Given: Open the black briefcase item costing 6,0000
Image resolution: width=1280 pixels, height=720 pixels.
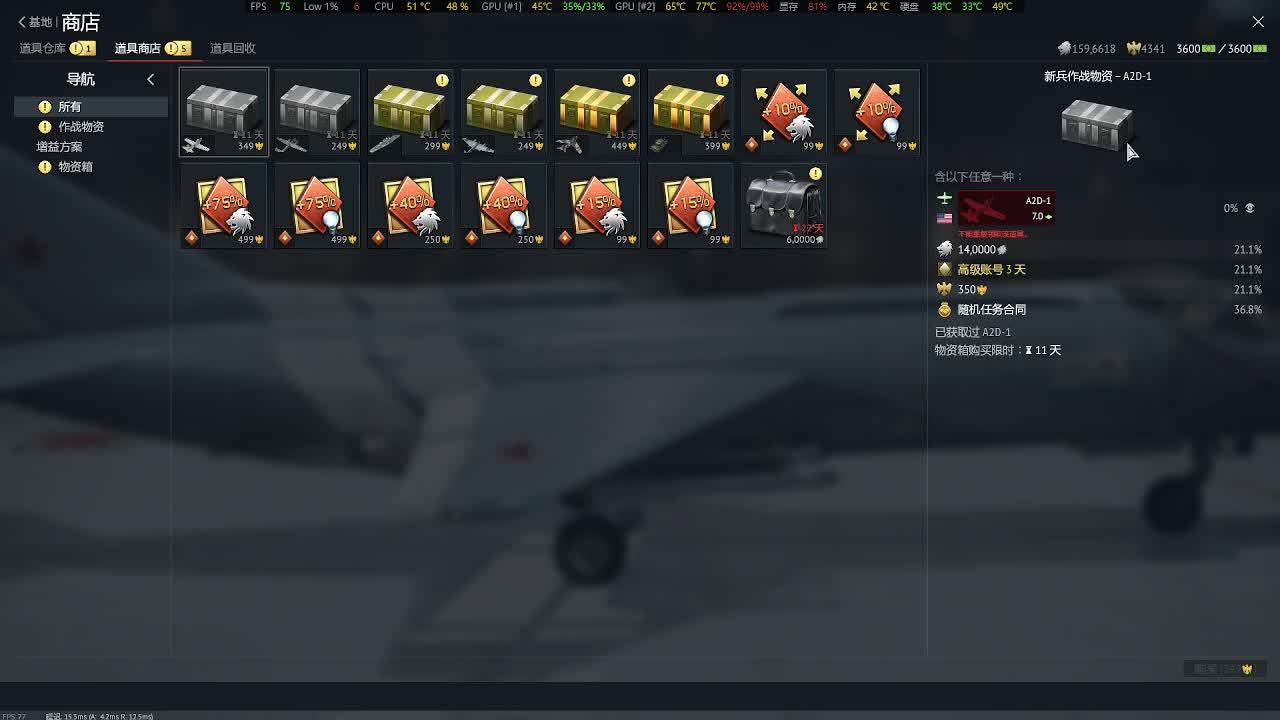Looking at the screenshot, I should click(784, 205).
